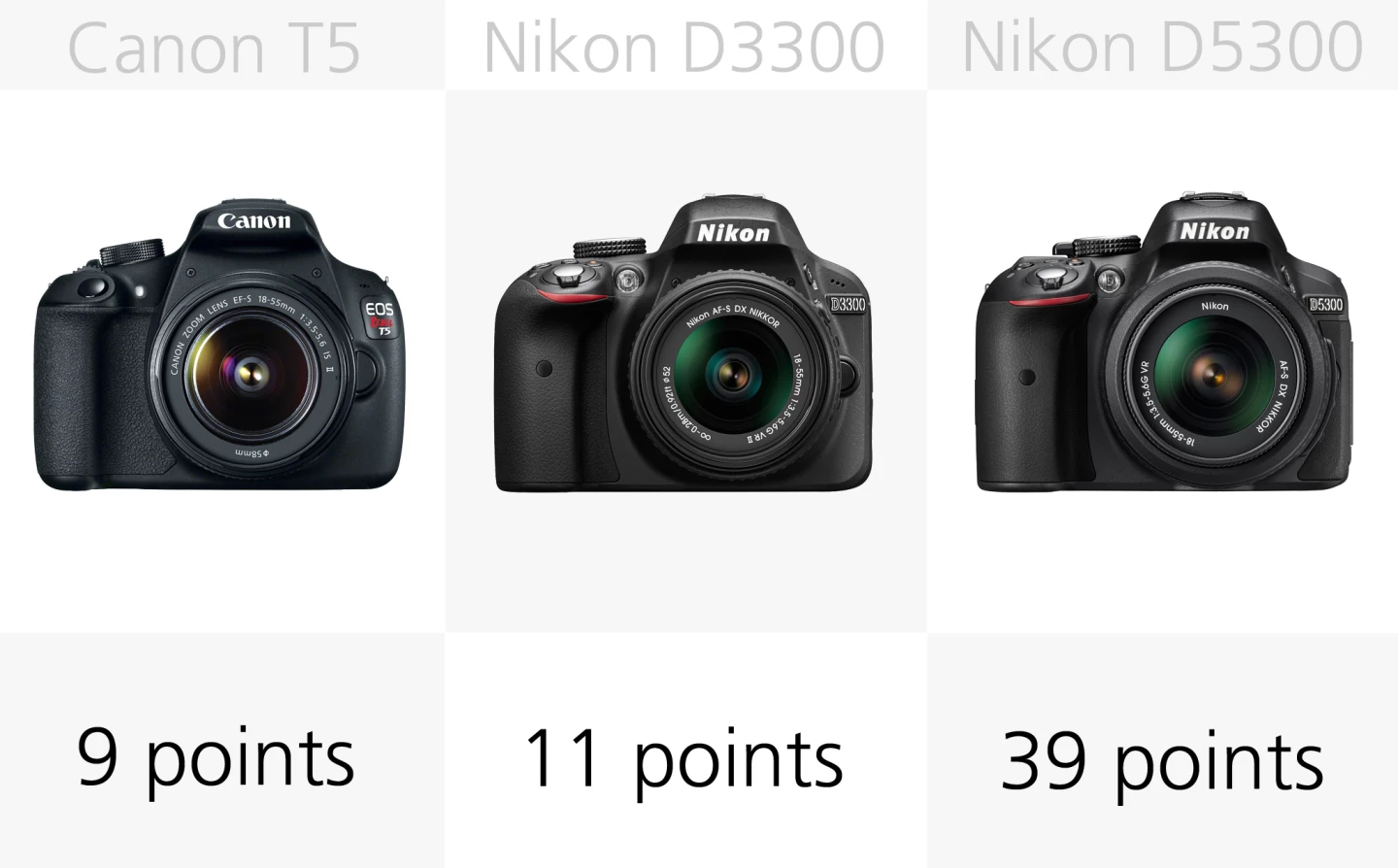Click the Nikon D5300 heading

pos(1162,47)
